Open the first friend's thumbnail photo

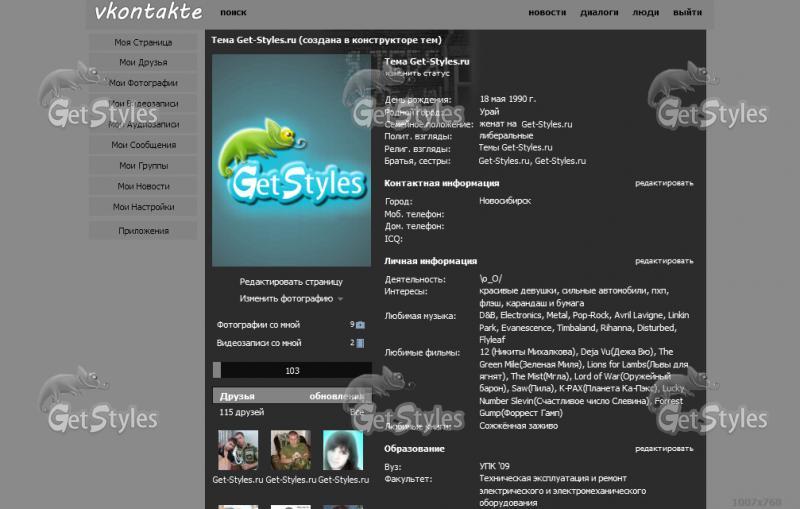(x=238, y=450)
